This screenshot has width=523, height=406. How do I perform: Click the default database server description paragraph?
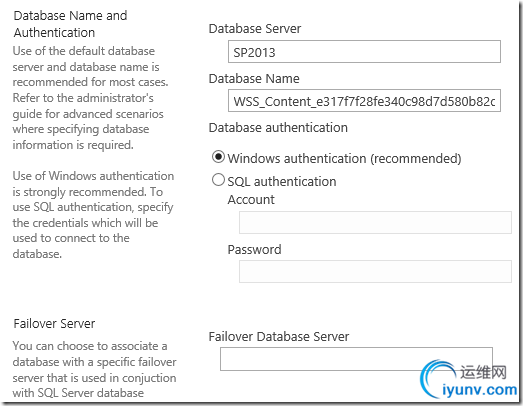click(90, 98)
